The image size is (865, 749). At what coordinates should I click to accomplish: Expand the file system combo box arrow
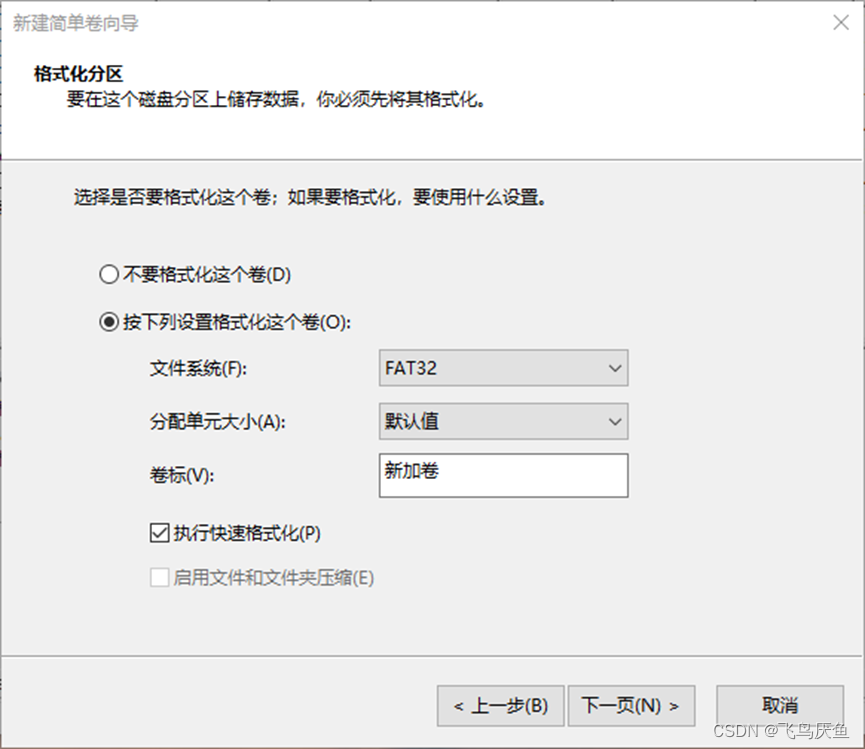[617, 368]
